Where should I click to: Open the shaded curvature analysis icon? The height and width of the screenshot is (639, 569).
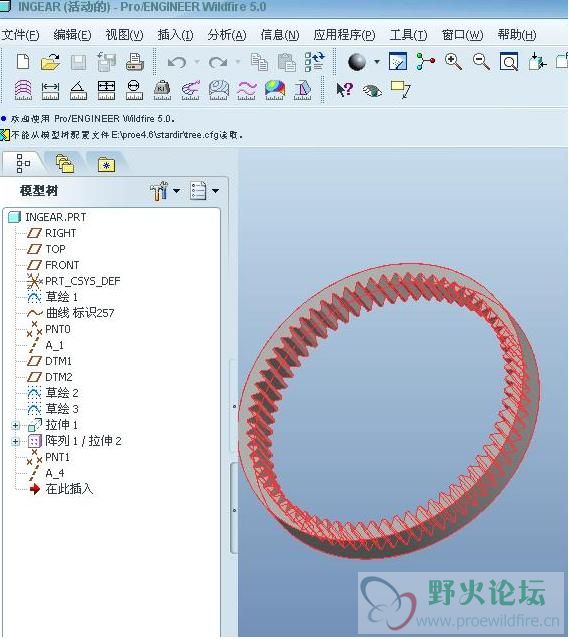274,90
